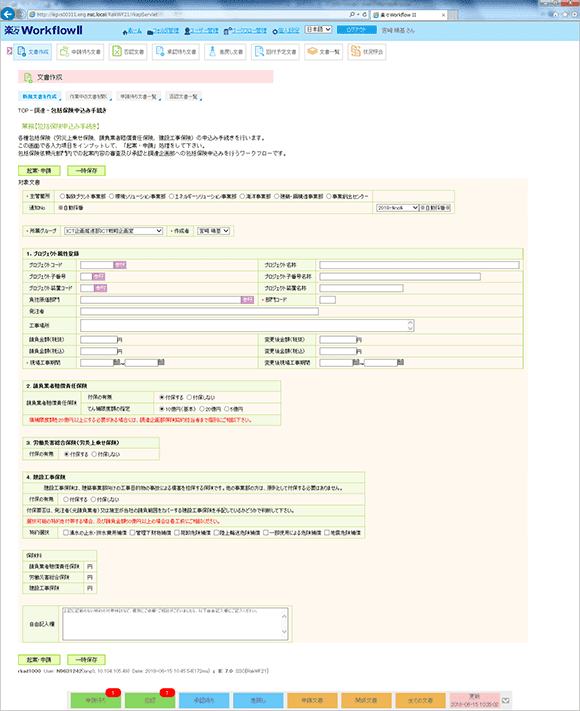This screenshot has height=711, width=580.
Task: Switch to the 作業中の文書を開く tab
Action: coord(89,97)
